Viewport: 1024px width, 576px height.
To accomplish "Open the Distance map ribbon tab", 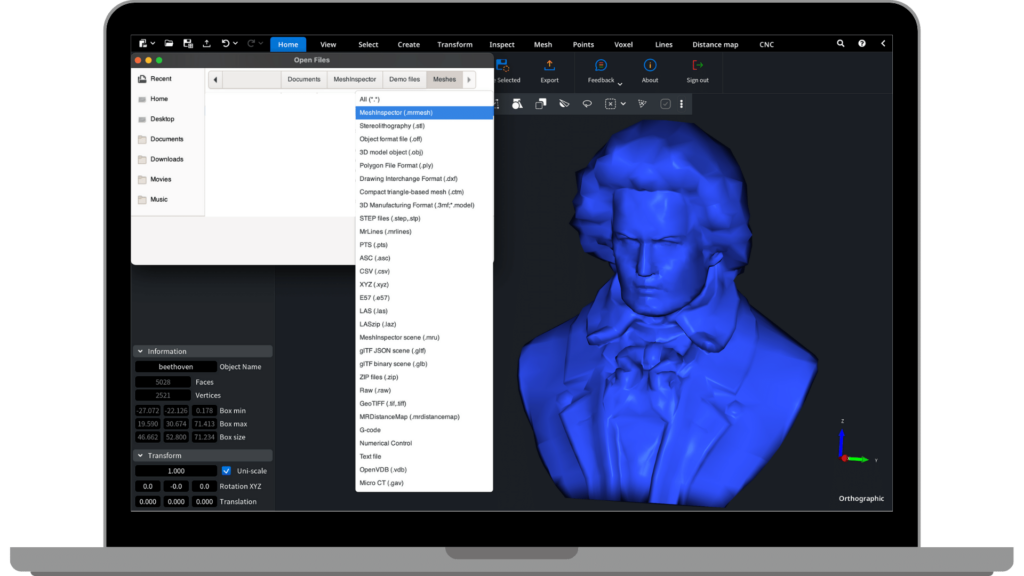I will point(715,44).
